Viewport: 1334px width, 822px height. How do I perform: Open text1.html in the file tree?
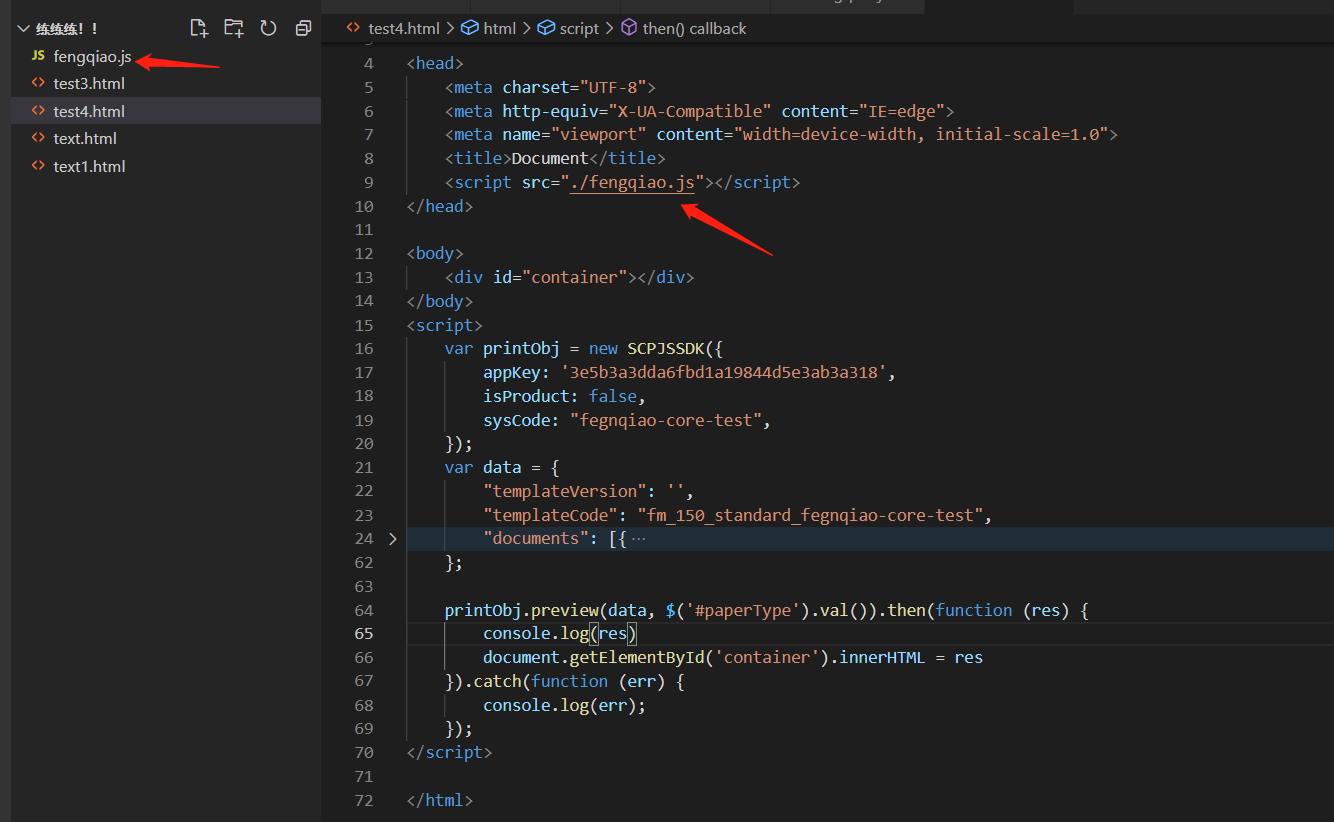click(89, 167)
